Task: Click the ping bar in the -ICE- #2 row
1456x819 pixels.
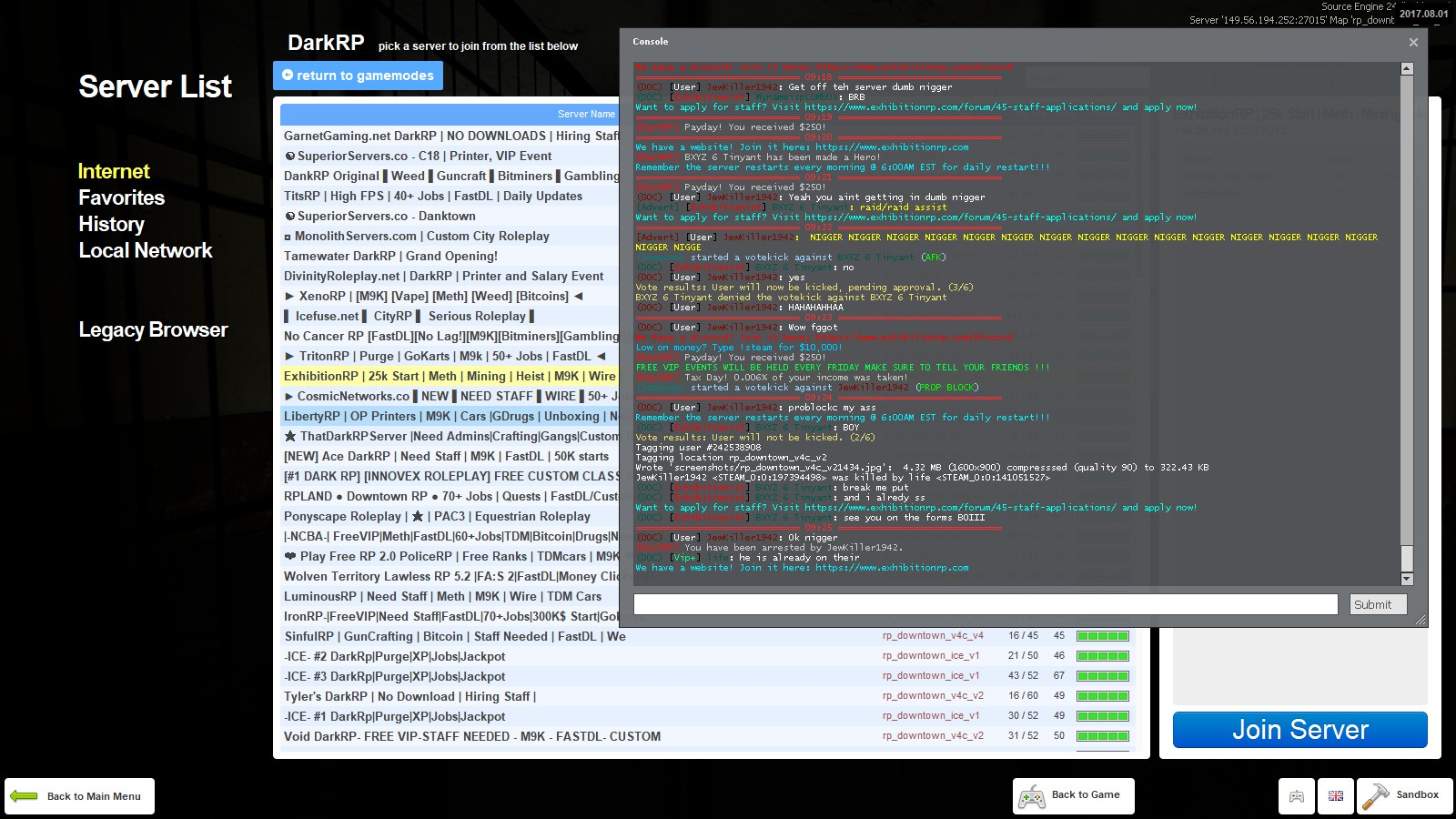Action: (1103, 656)
